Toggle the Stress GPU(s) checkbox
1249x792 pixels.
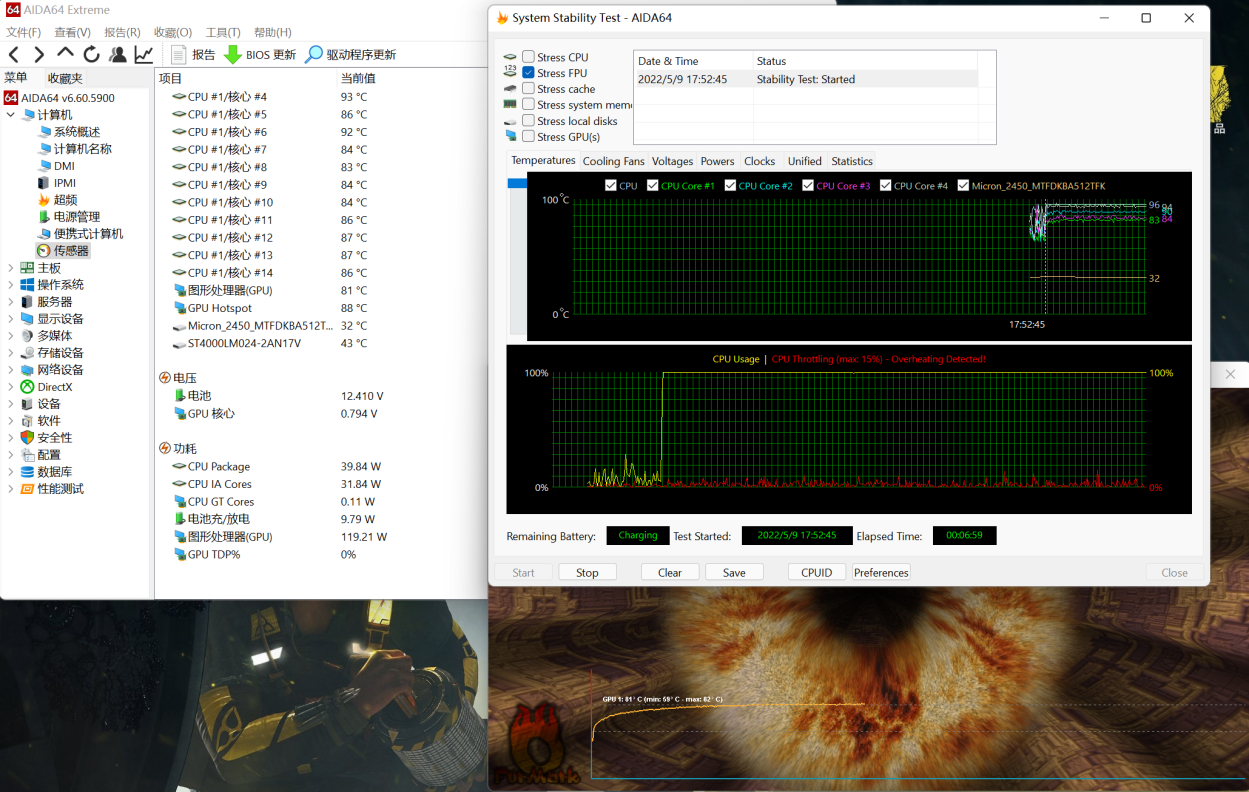point(528,137)
